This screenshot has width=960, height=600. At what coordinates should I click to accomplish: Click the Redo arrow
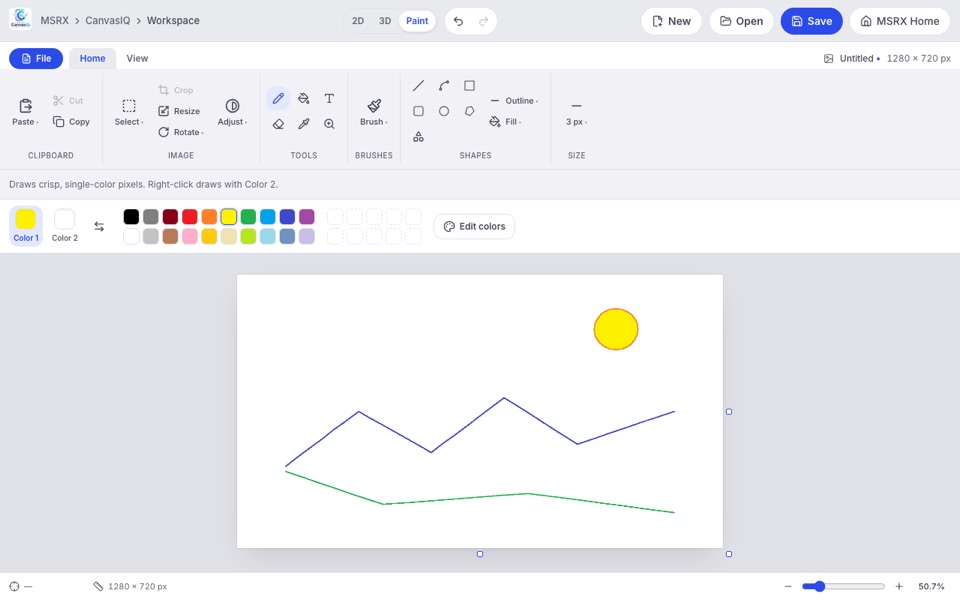point(483,21)
